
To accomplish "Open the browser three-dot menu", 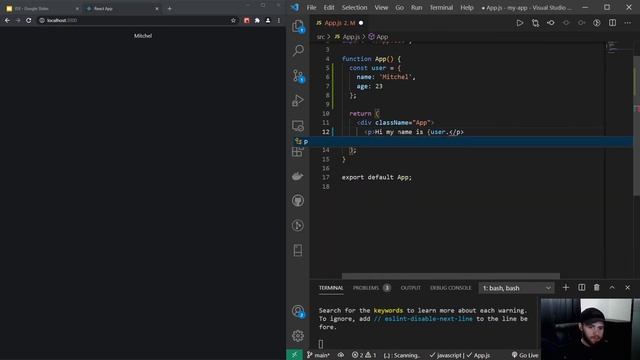I will click(279, 20).
